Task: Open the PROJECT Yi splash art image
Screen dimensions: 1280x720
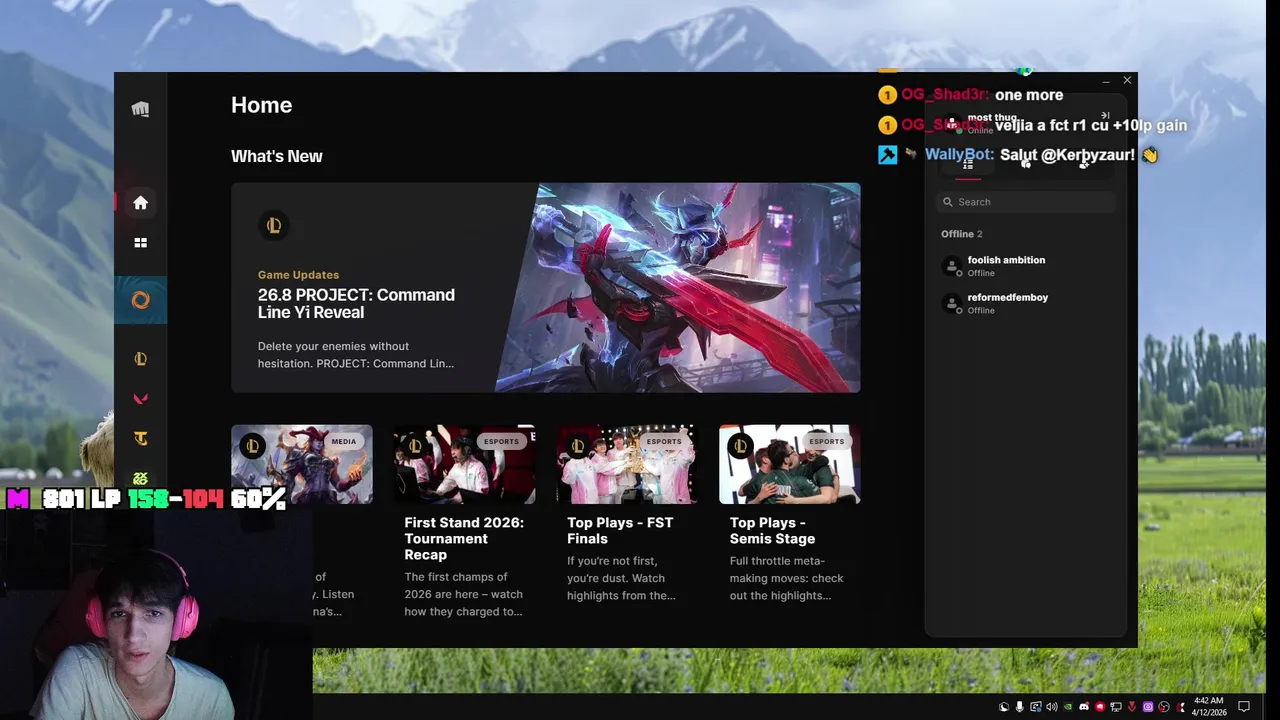Action: (678, 288)
